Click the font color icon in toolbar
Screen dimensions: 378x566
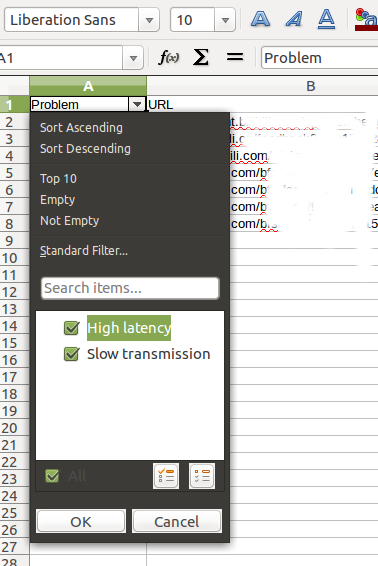(x=366, y=20)
